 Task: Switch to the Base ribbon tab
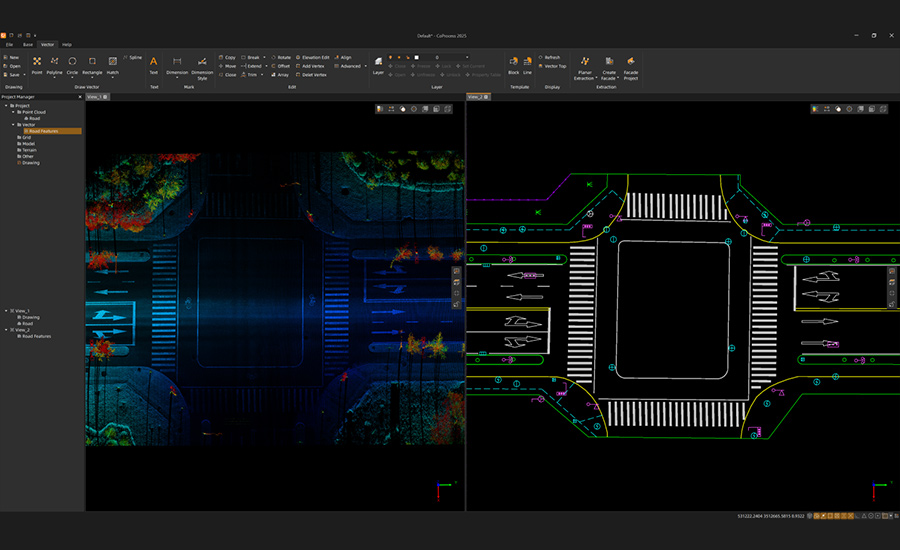pyautogui.click(x=28, y=45)
